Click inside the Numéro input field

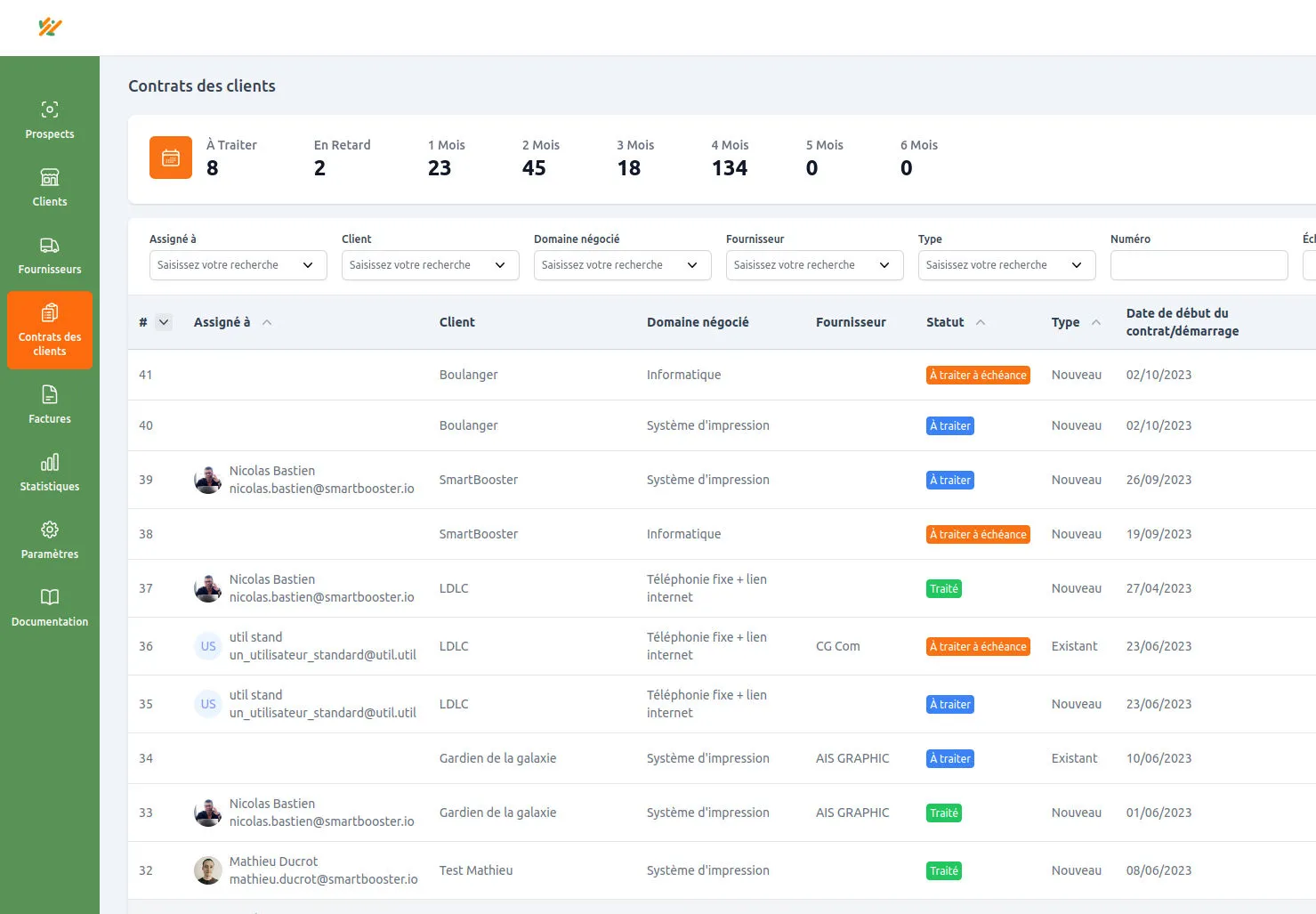1199,264
